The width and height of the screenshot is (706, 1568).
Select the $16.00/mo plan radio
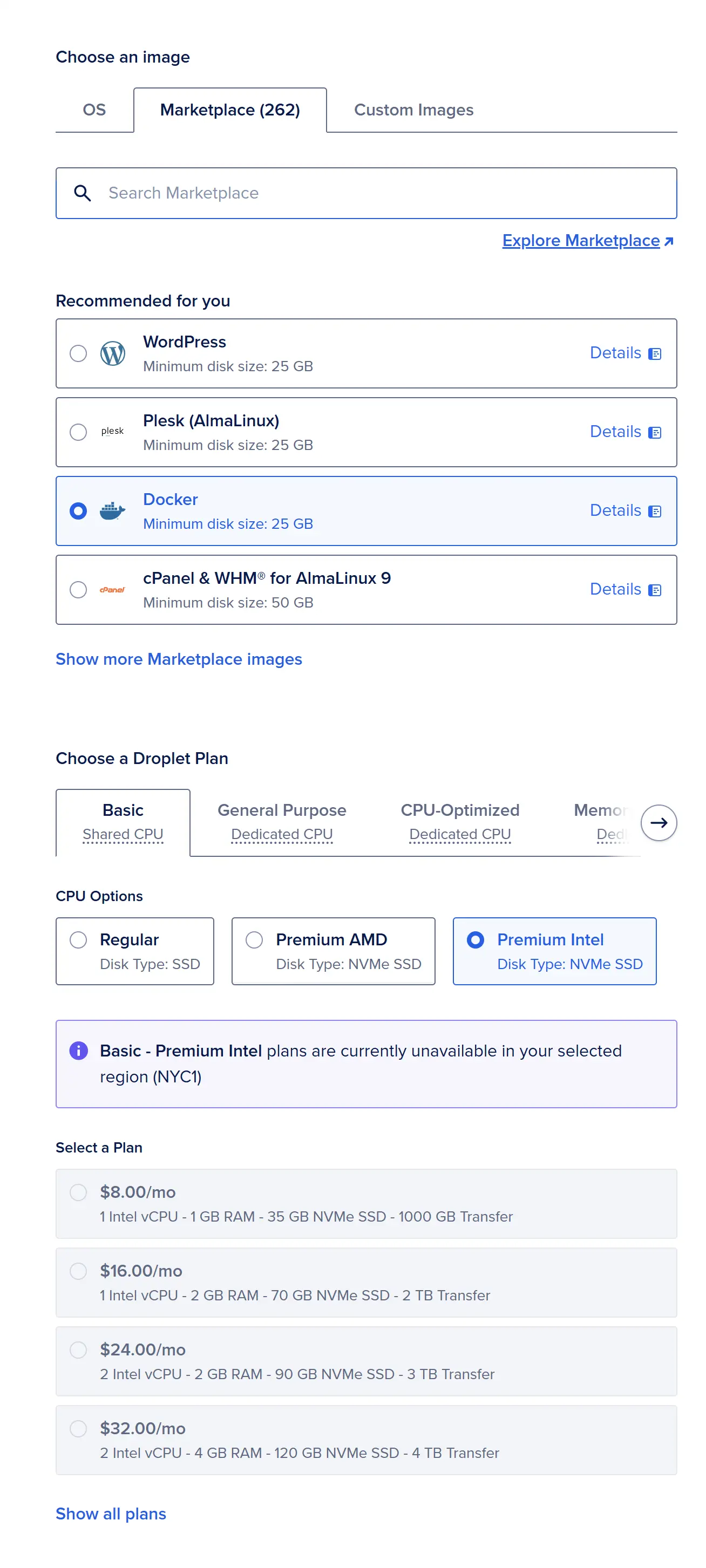(x=78, y=1270)
